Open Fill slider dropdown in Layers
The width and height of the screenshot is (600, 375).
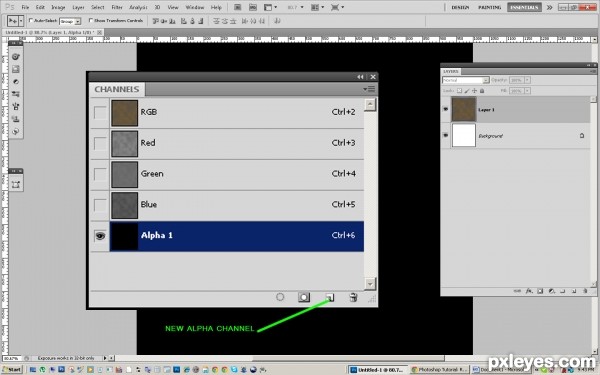[527, 91]
